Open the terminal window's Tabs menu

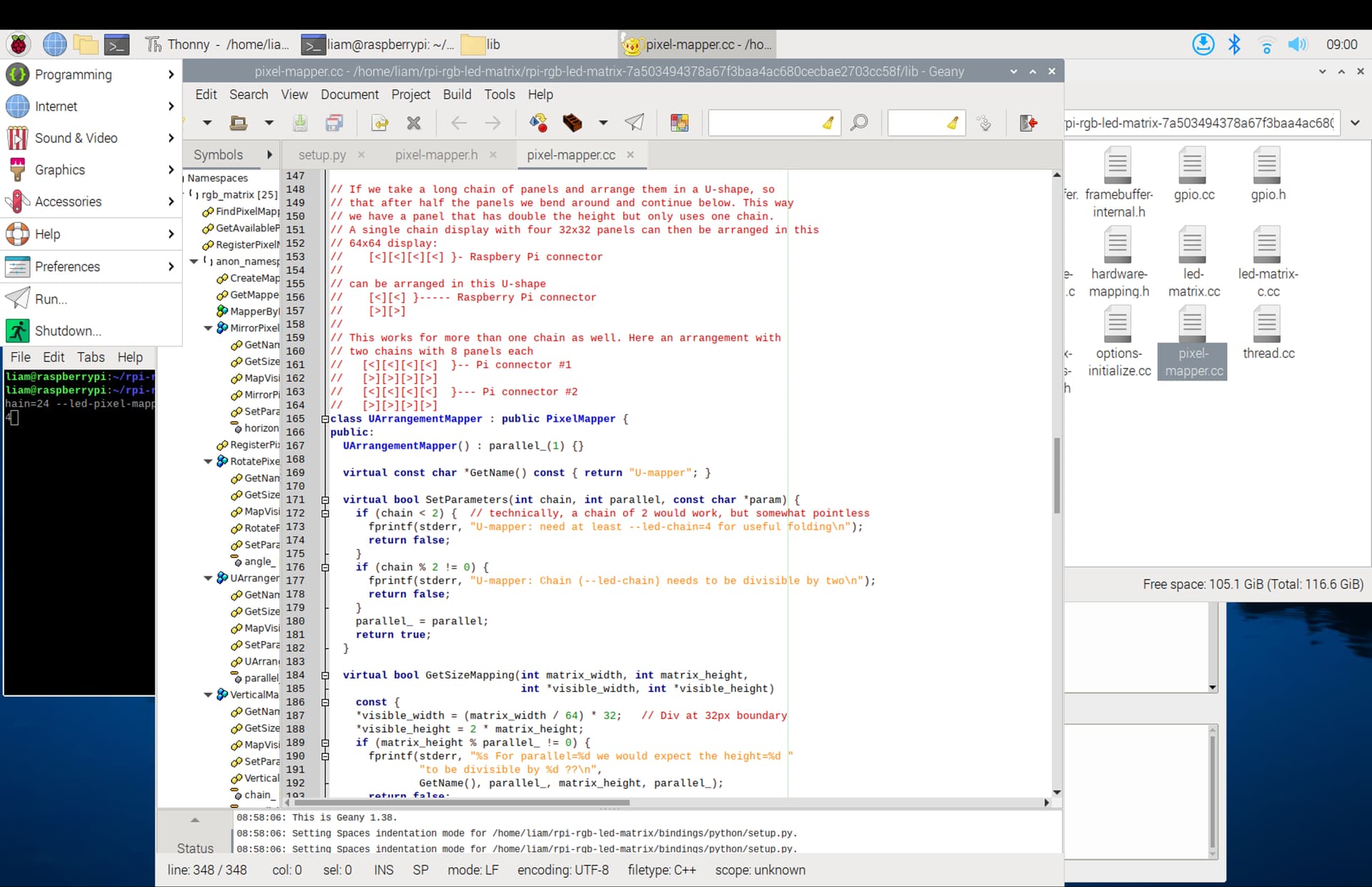pyautogui.click(x=91, y=357)
